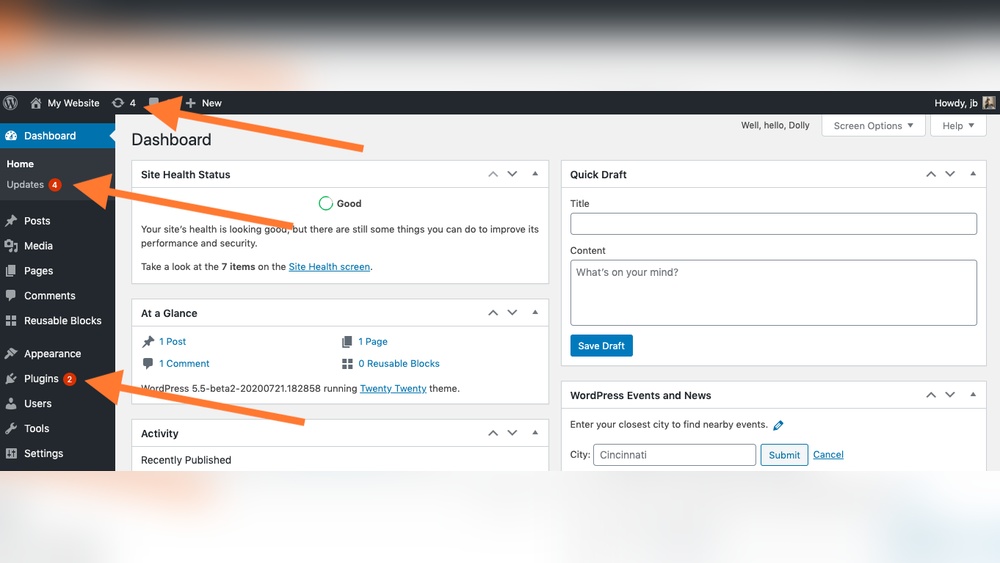Move At a Glance widget down
1000x563 pixels.
(x=512, y=312)
